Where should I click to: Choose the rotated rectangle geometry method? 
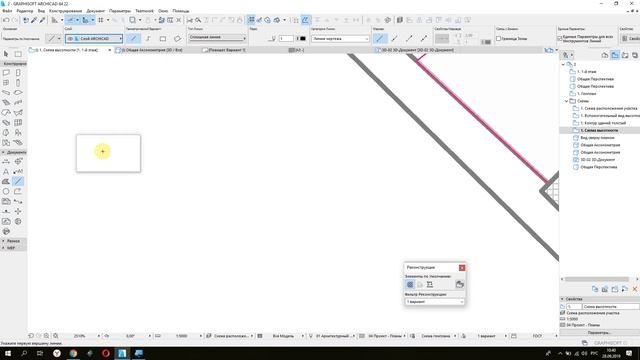(177, 38)
